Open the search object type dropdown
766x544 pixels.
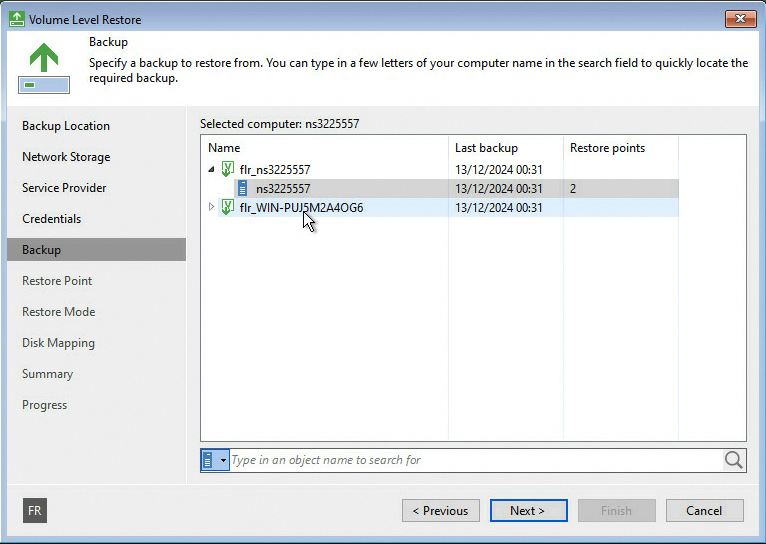[224, 460]
